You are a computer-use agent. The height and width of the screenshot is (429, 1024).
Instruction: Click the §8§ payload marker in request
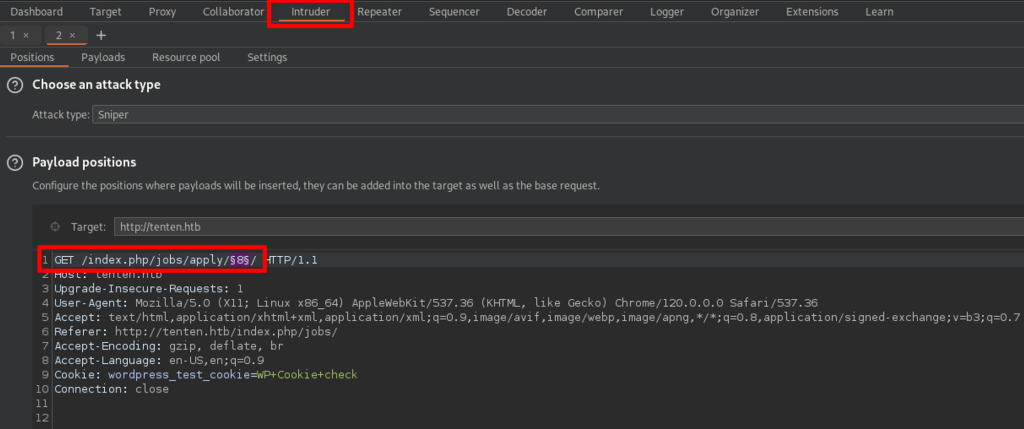[x=240, y=260]
